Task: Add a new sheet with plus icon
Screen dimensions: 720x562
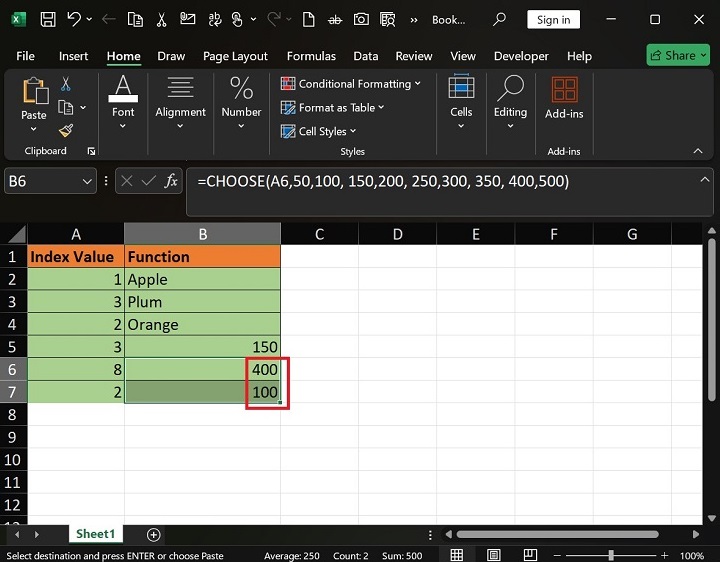Action: point(154,535)
